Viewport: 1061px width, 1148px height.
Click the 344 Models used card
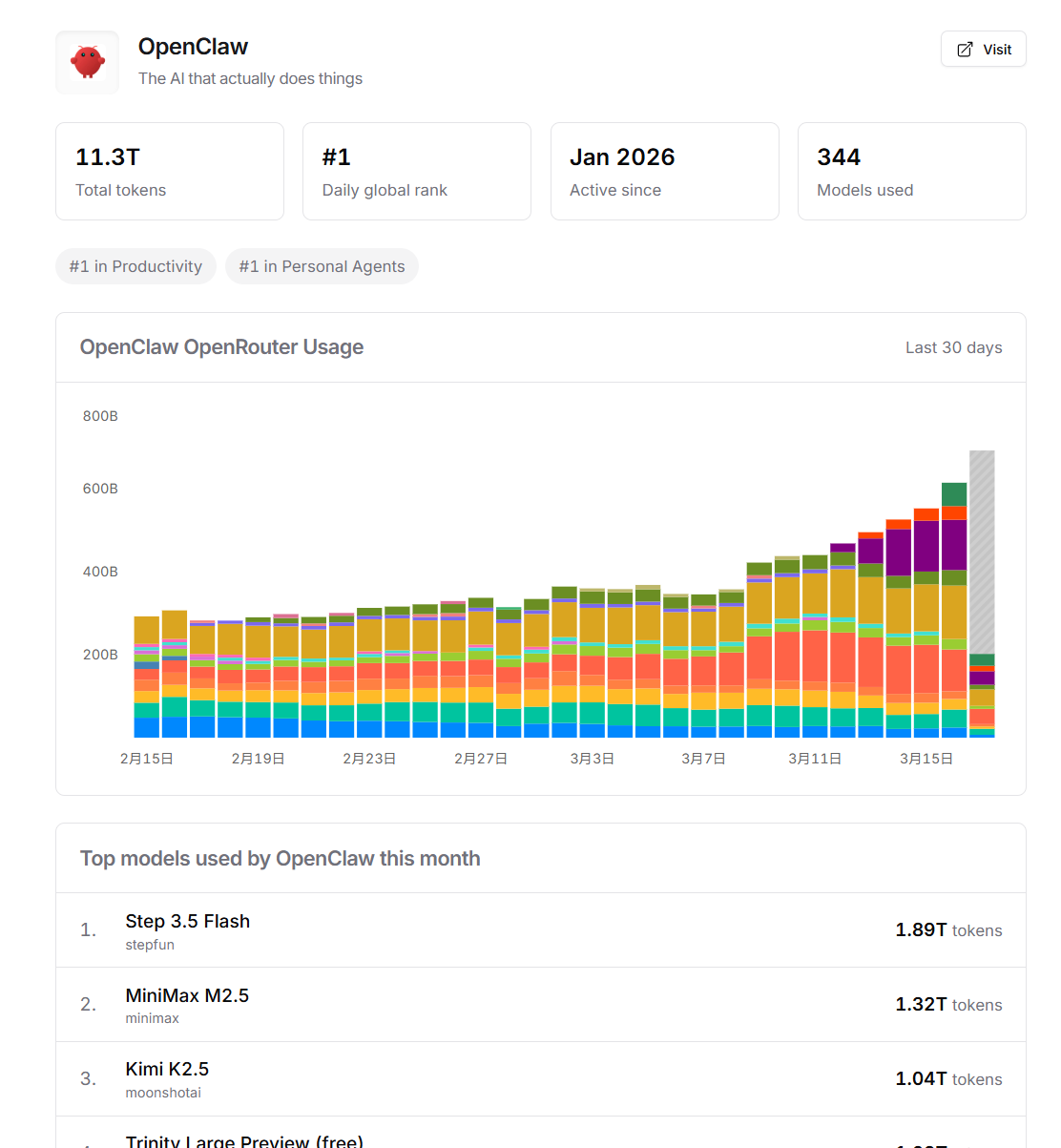pos(911,172)
